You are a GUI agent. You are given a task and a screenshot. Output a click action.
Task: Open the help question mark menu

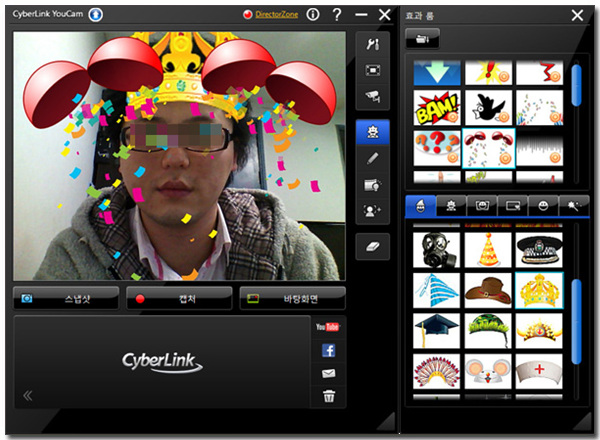(337, 15)
